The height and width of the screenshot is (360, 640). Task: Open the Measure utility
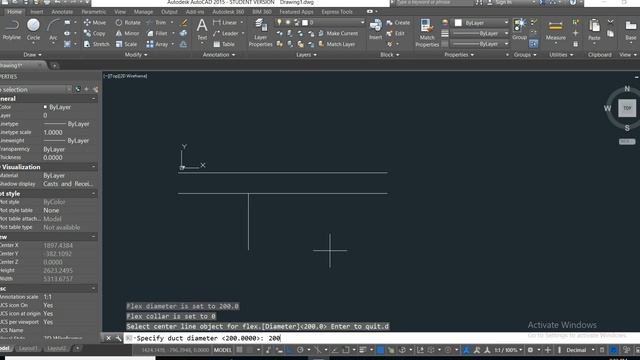(x=556, y=31)
